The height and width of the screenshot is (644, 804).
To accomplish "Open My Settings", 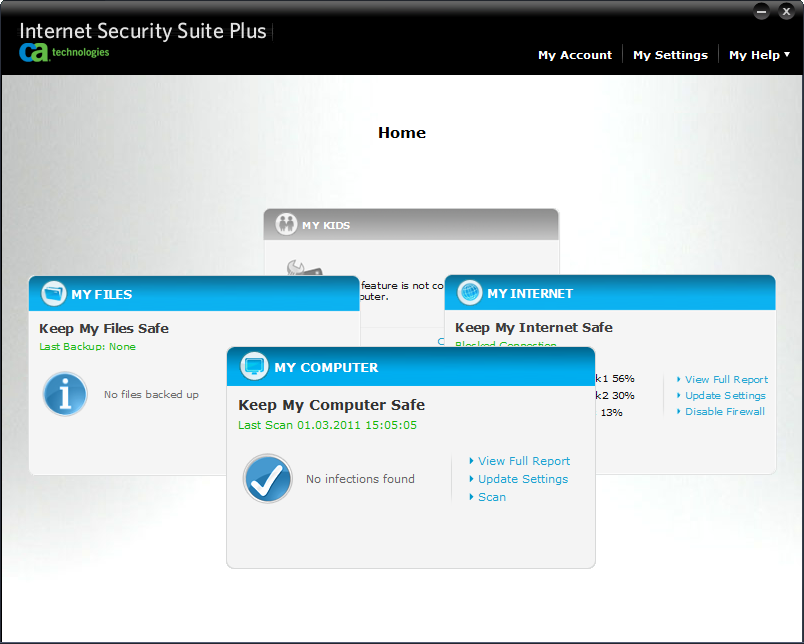I will tap(670, 55).
